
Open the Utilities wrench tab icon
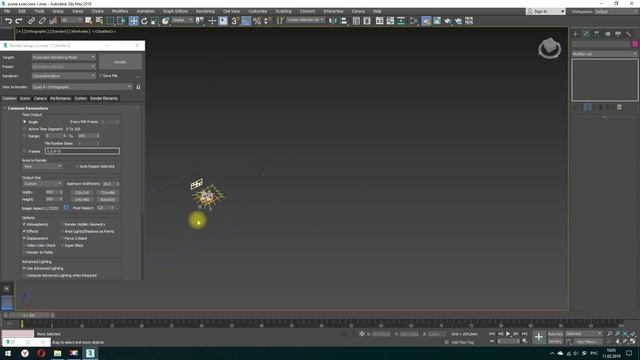pyautogui.click(x=629, y=34)
